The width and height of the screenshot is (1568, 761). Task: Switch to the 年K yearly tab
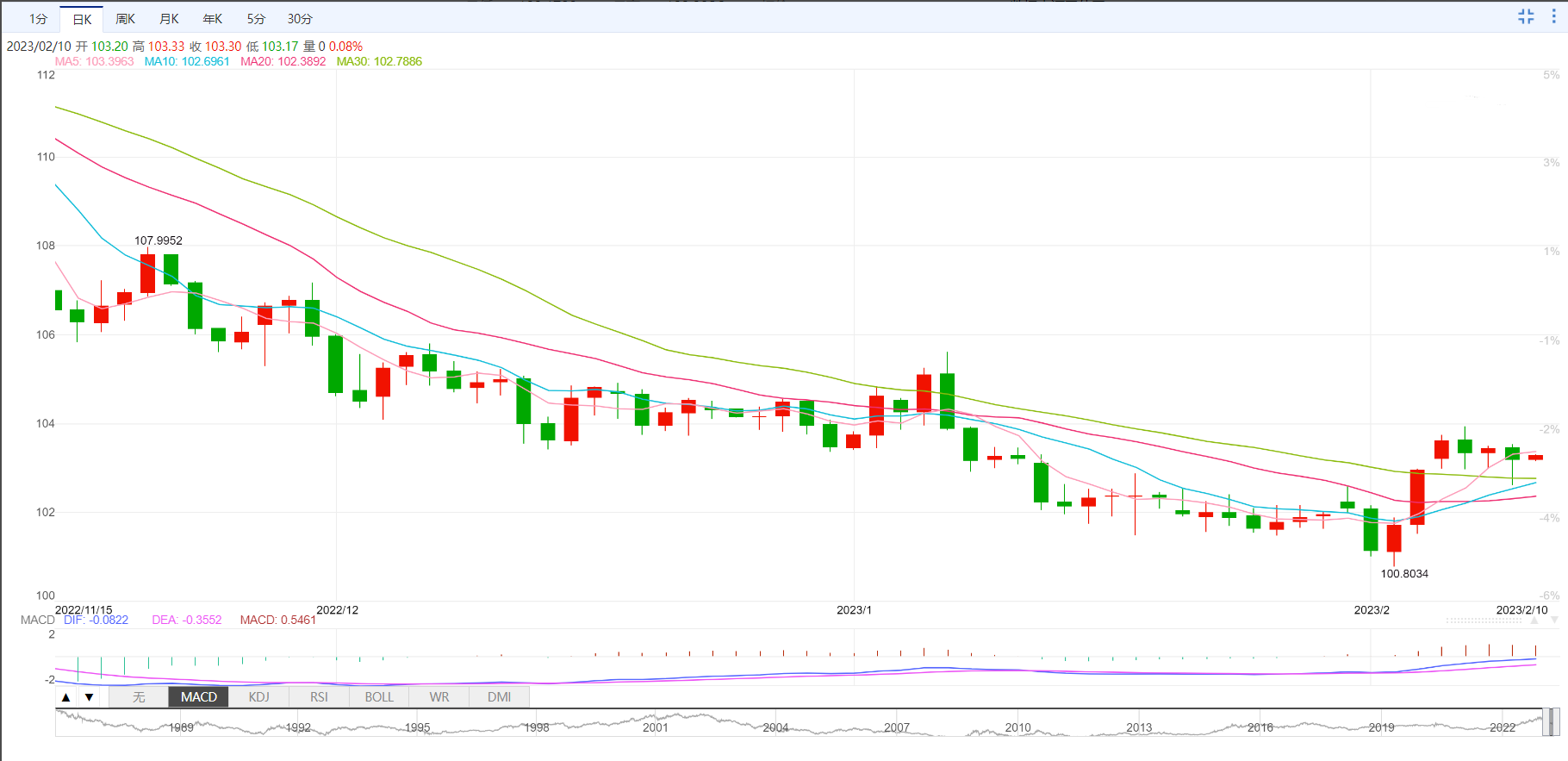click(213, 19)
